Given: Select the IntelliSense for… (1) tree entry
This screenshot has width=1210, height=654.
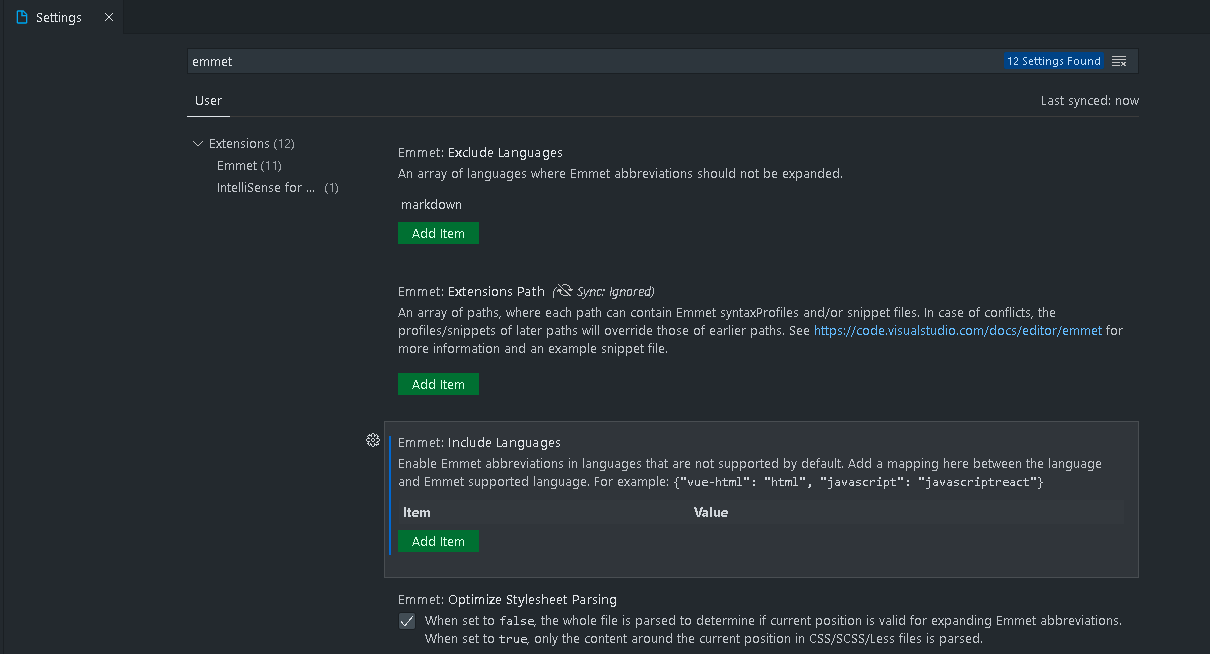Looking at the screenshot, I should click(x=266, y=188).
